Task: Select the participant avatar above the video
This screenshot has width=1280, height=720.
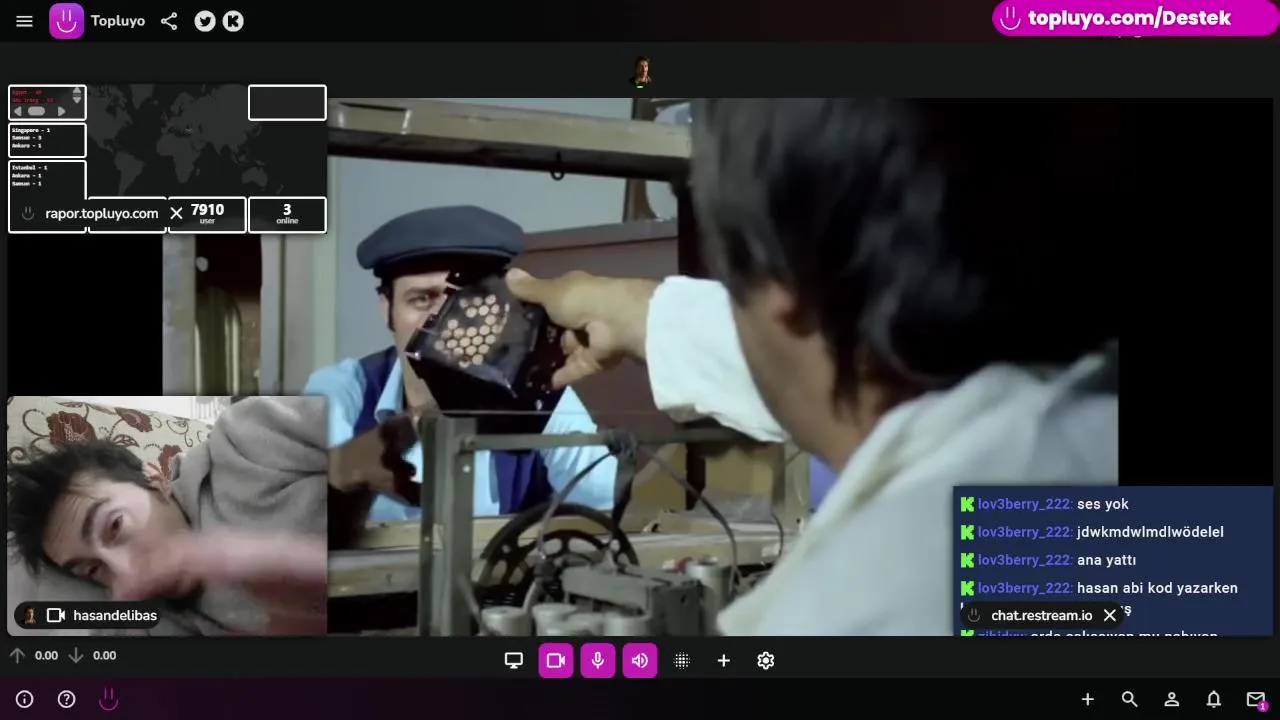Action: point(641,72)
